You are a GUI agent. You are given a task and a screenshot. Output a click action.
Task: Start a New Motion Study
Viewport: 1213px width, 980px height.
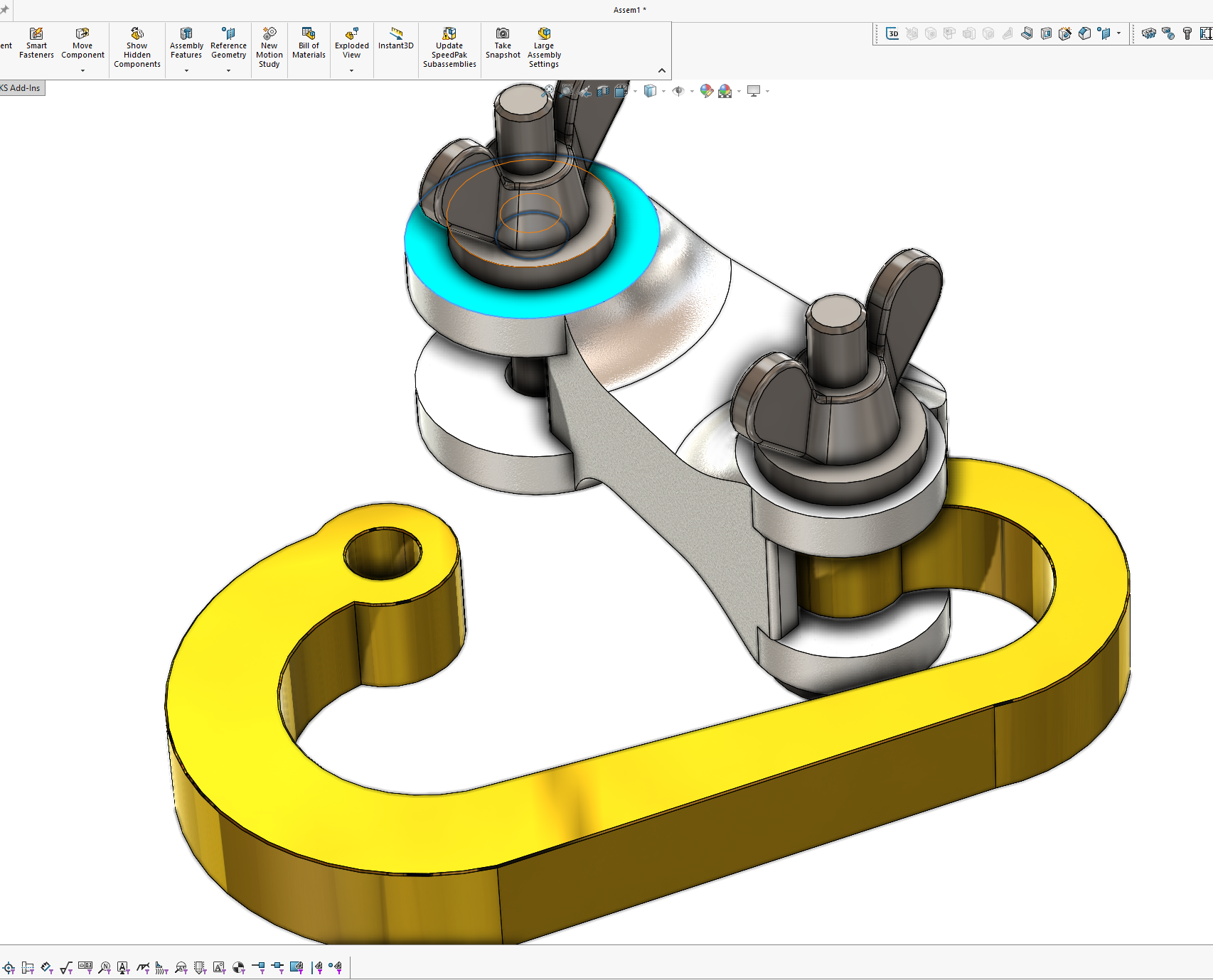point(269,48)
